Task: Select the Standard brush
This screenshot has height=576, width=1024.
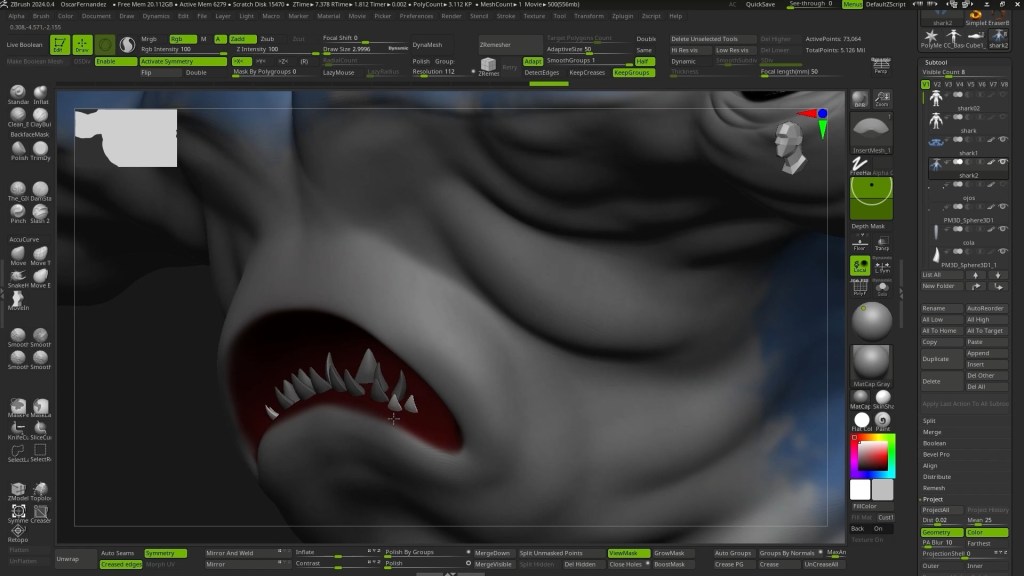Action: [18, 94]
